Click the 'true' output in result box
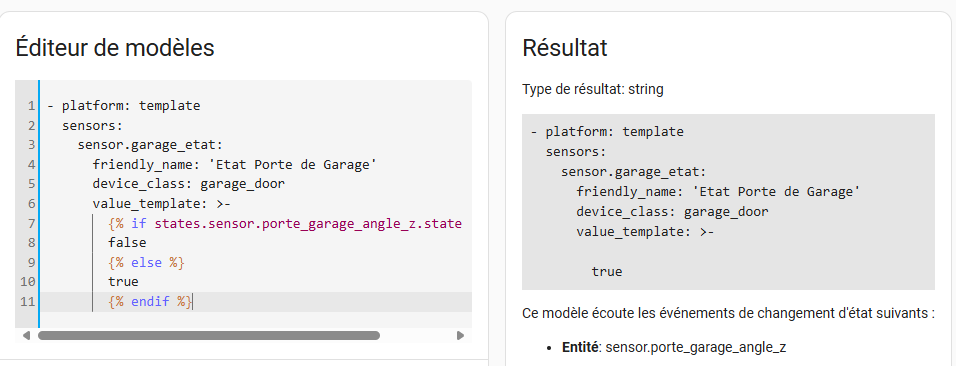 [x=607, y=271]
